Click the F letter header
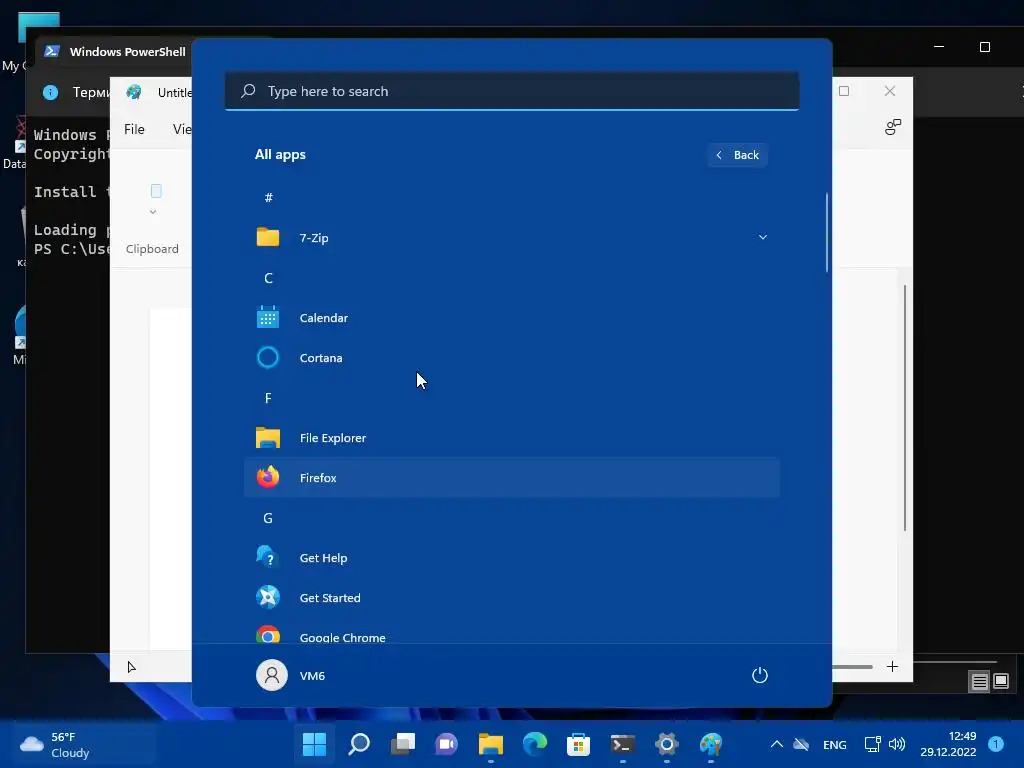 click(268, 398)
